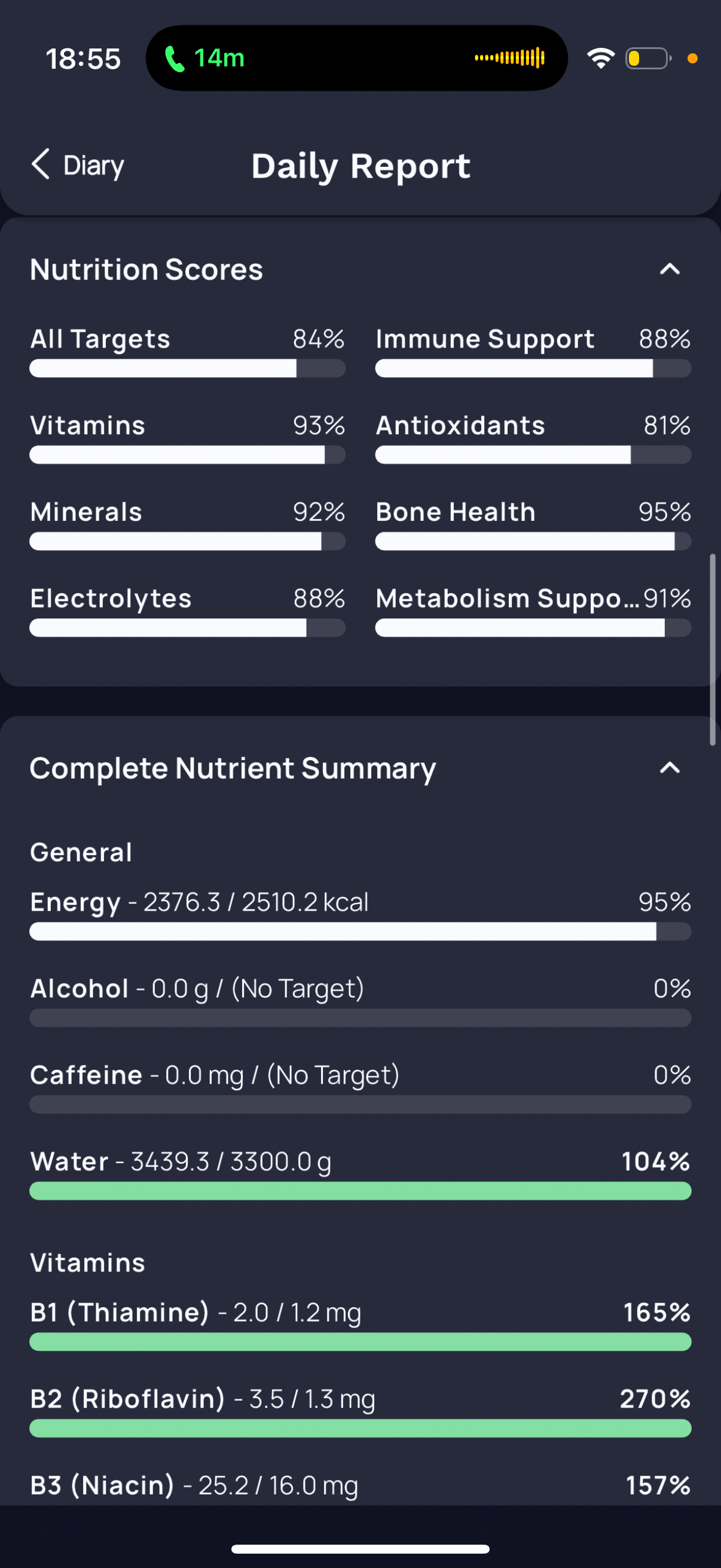Open the truncated Metabolism Support score
The height and width of the screenshot is (1568, 721).
tap(533, 611)
